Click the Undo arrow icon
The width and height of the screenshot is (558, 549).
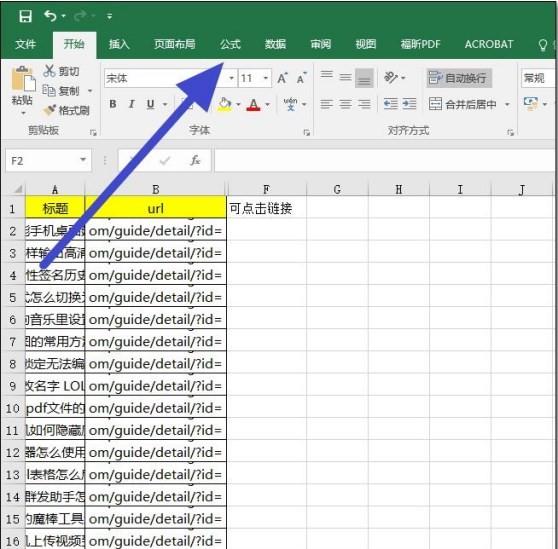pyautogui.click(x=50, y=16)
